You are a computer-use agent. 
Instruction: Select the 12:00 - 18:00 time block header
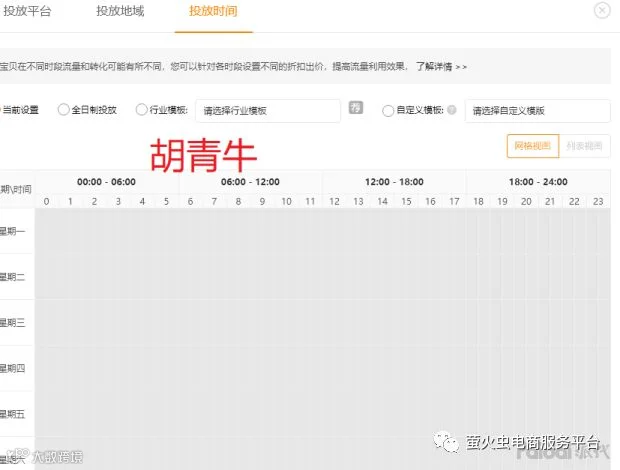pos(394,182)
